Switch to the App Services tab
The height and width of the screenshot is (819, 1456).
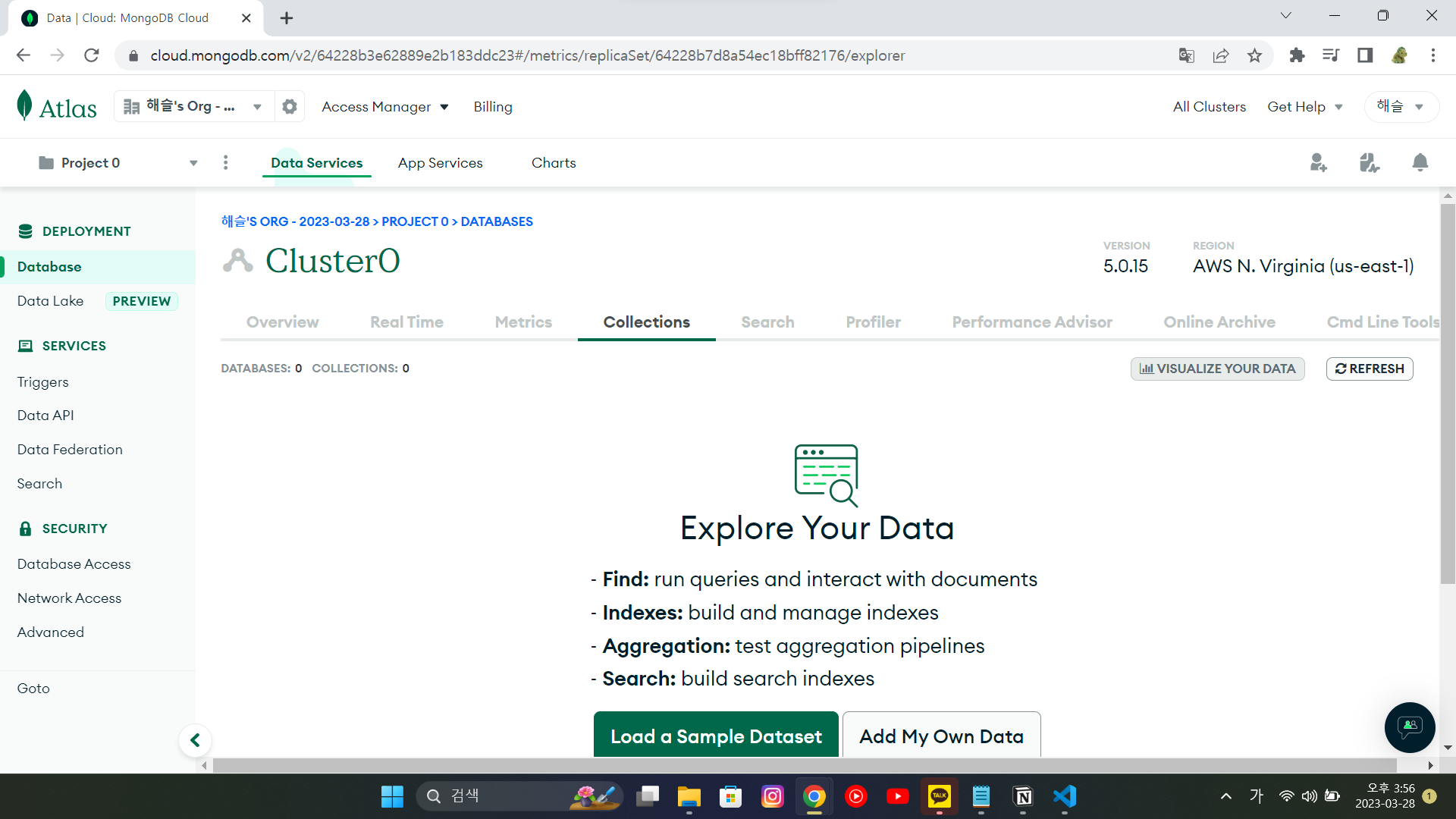point(440,162)
